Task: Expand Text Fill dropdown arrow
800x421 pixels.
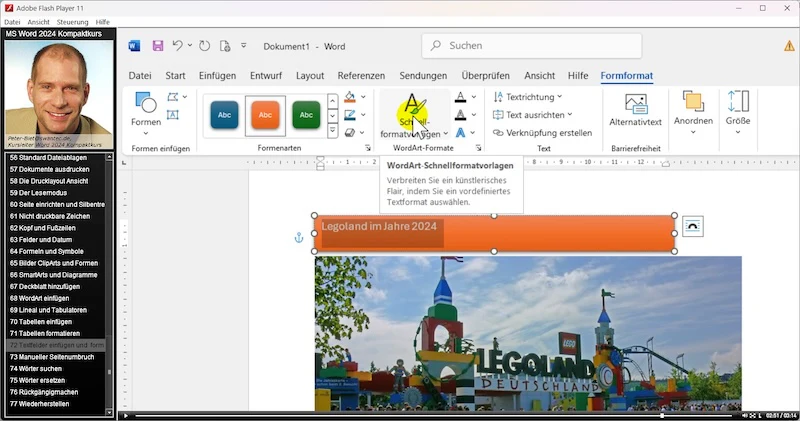Action: click(x=473, y=96)
